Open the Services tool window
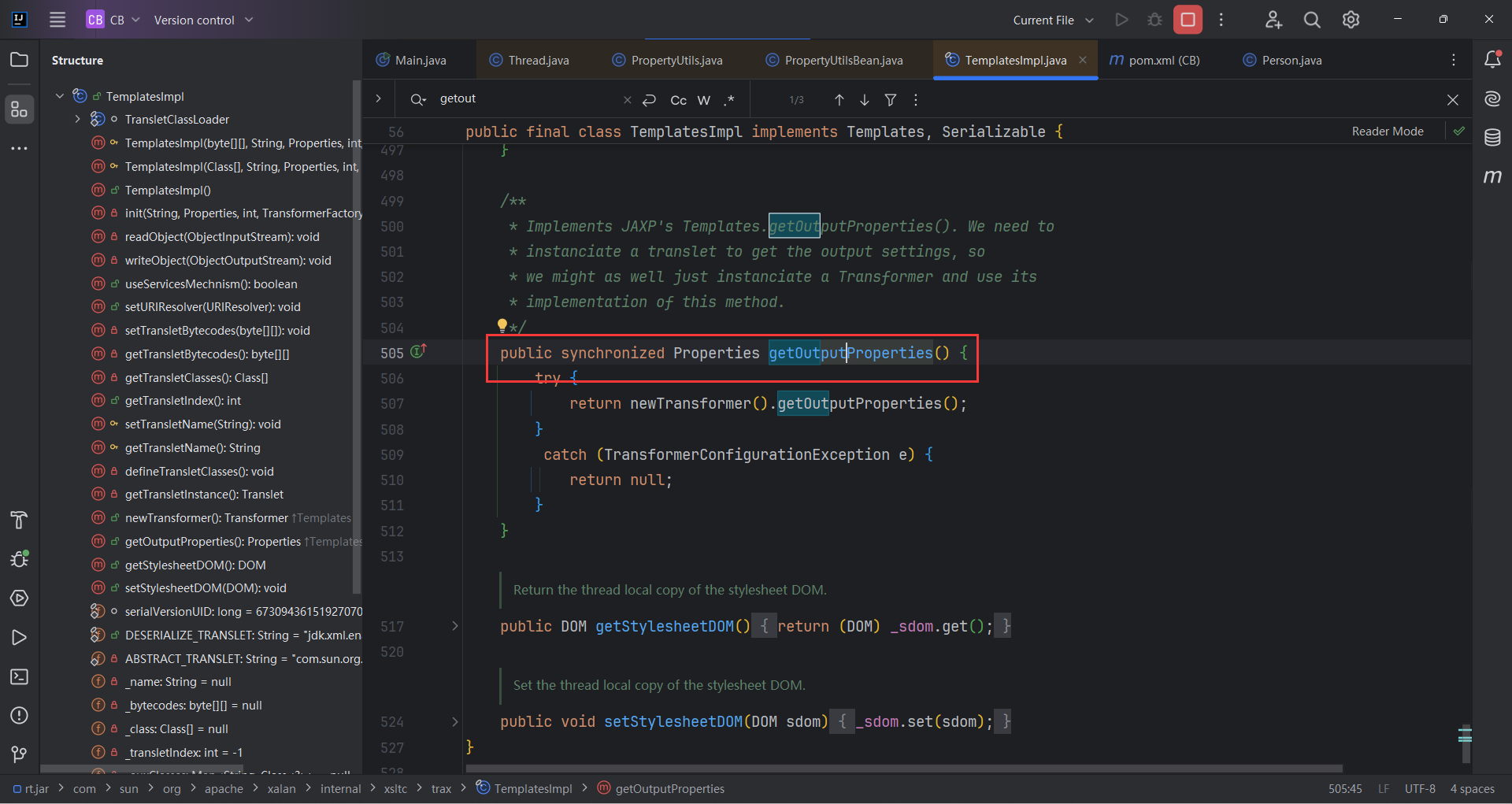Screen dimensions: 1512x804 coord(19,598)
